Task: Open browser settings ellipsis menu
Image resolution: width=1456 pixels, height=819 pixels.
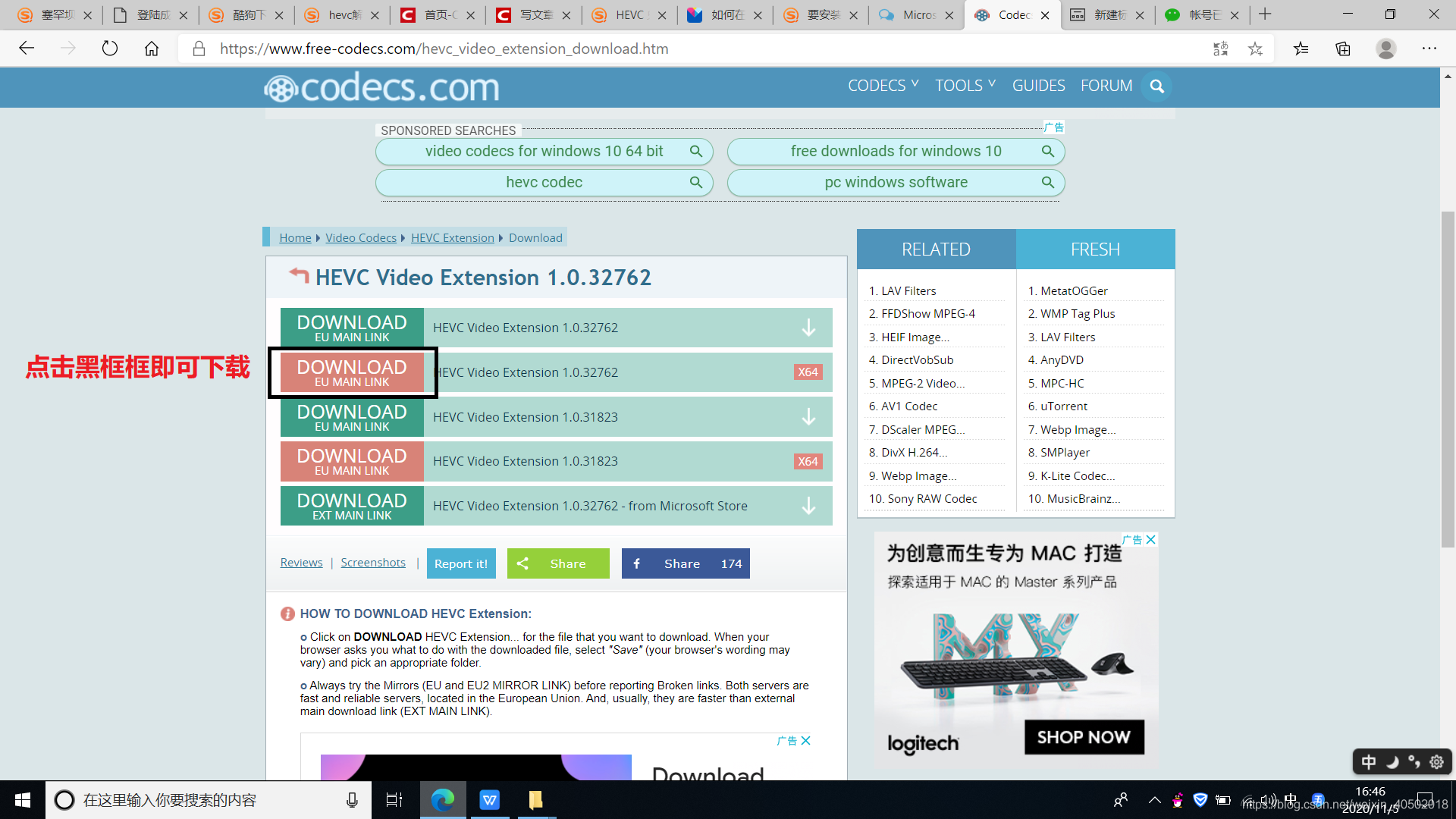Action: tap(1429, 49)
